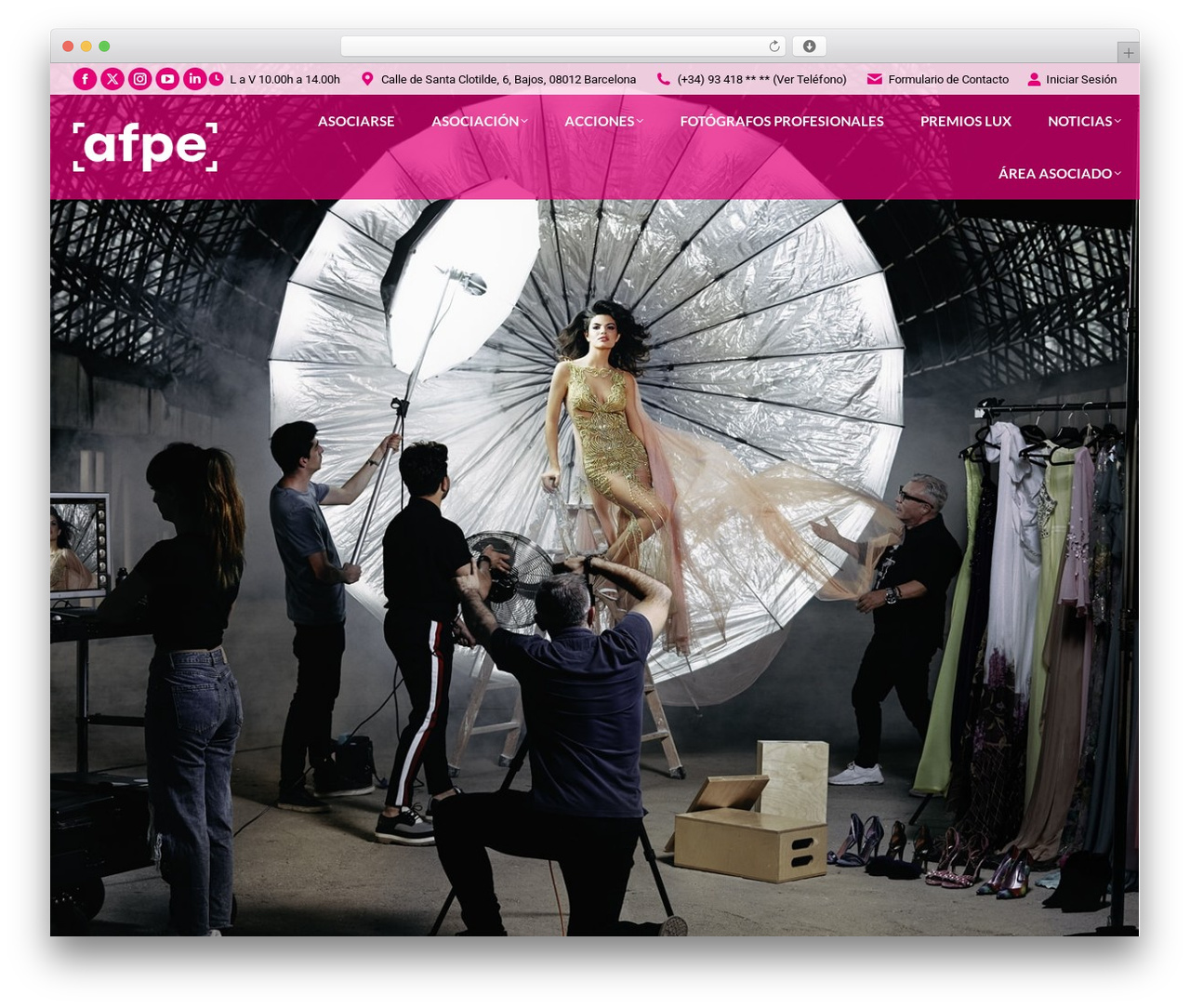
Task: Click the afpe logo to go home
Action: (x=145, y=147)
